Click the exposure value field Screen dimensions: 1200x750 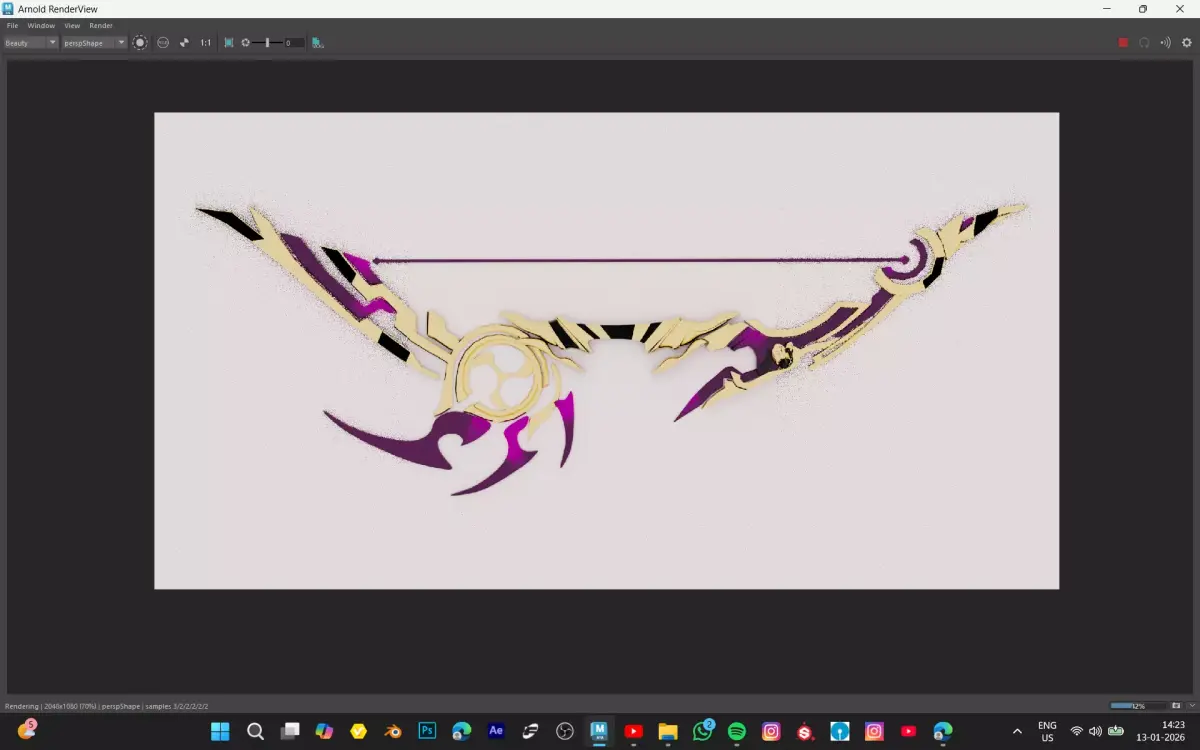(x=294, y=43)
